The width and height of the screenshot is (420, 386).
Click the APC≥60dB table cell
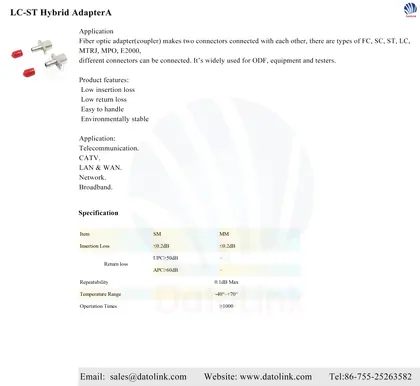tap(166, 270)
